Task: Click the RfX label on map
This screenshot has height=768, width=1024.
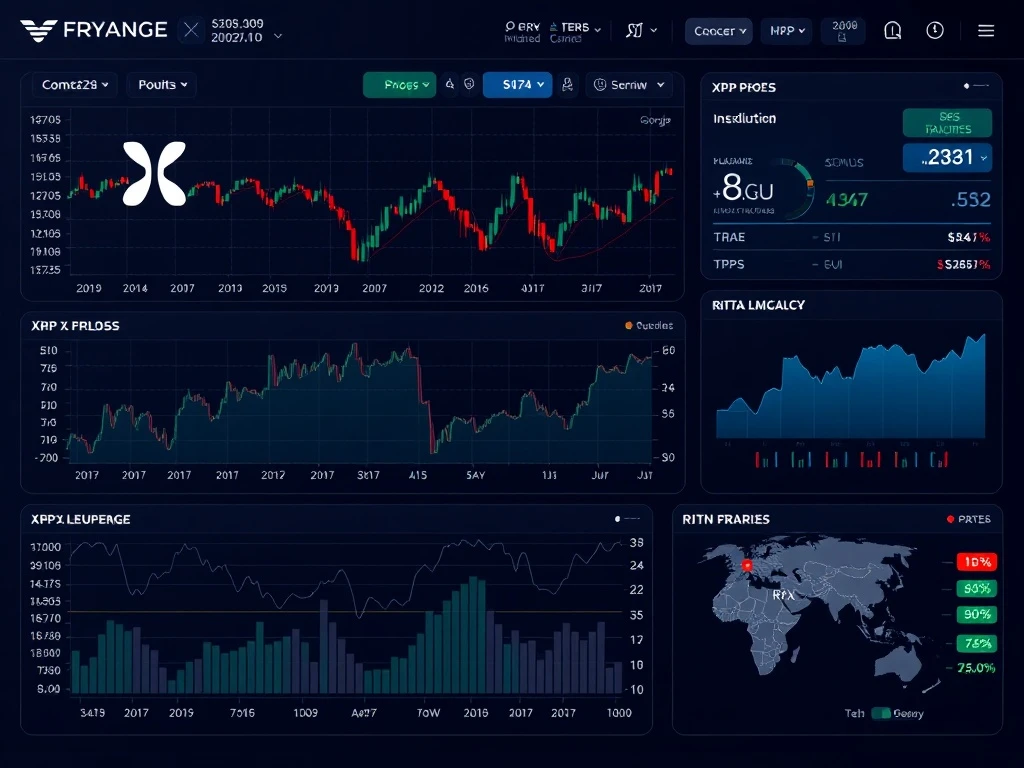Action: pos(783,595)
